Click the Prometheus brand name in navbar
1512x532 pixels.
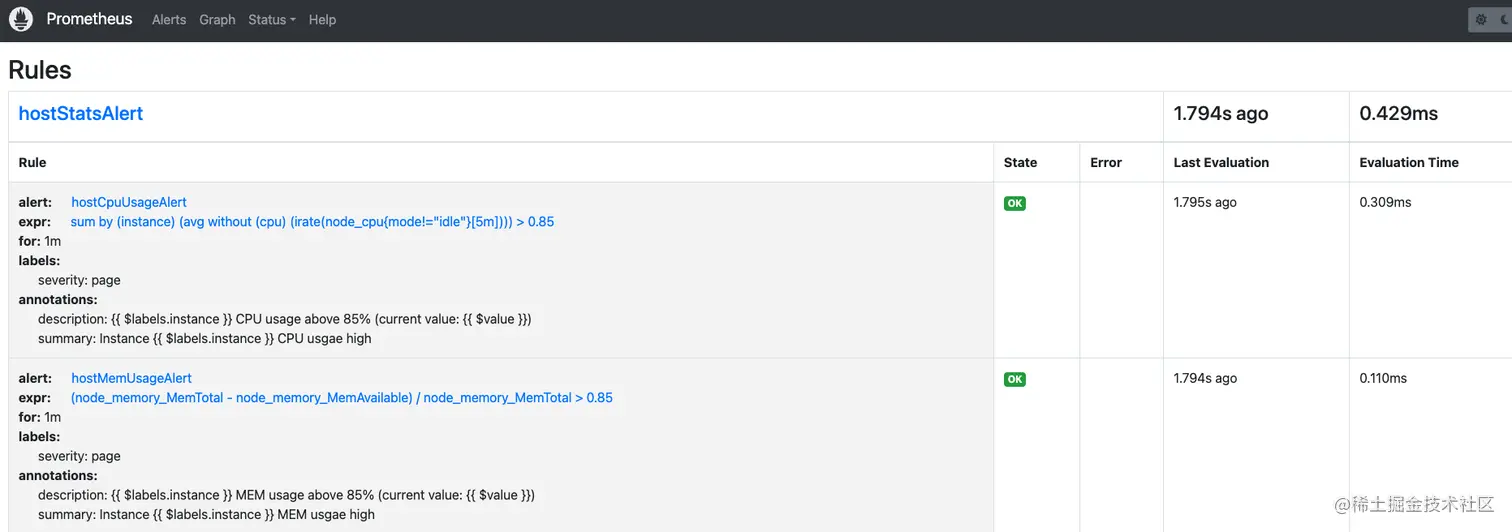[x=89, y=19]
